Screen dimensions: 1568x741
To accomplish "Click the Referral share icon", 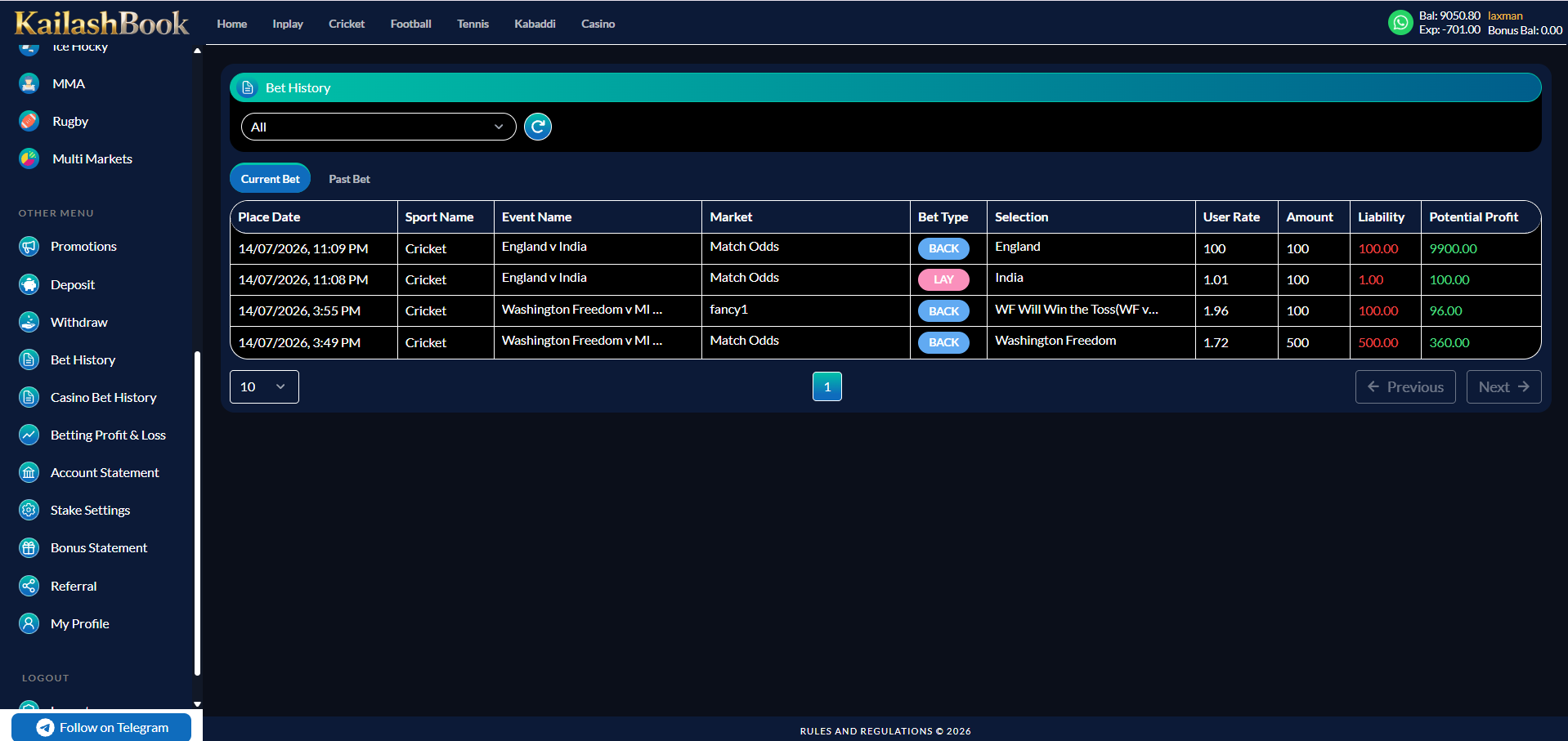I will click(x=29, y=586).
